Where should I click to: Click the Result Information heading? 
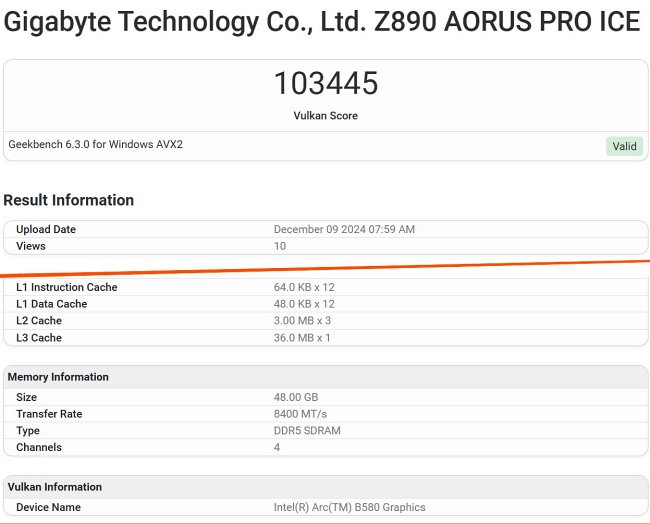tap(68, 200)
